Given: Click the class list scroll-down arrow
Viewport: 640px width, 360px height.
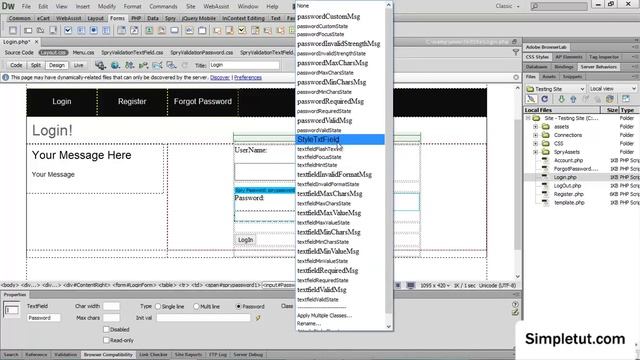Looking at the screenshot, I should pos(388,326).
